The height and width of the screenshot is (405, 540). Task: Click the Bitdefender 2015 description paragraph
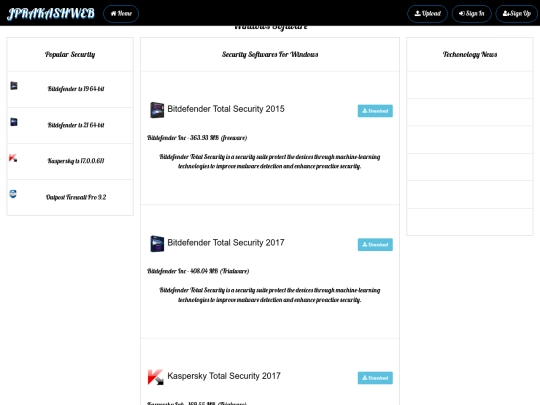pos(270,162)
